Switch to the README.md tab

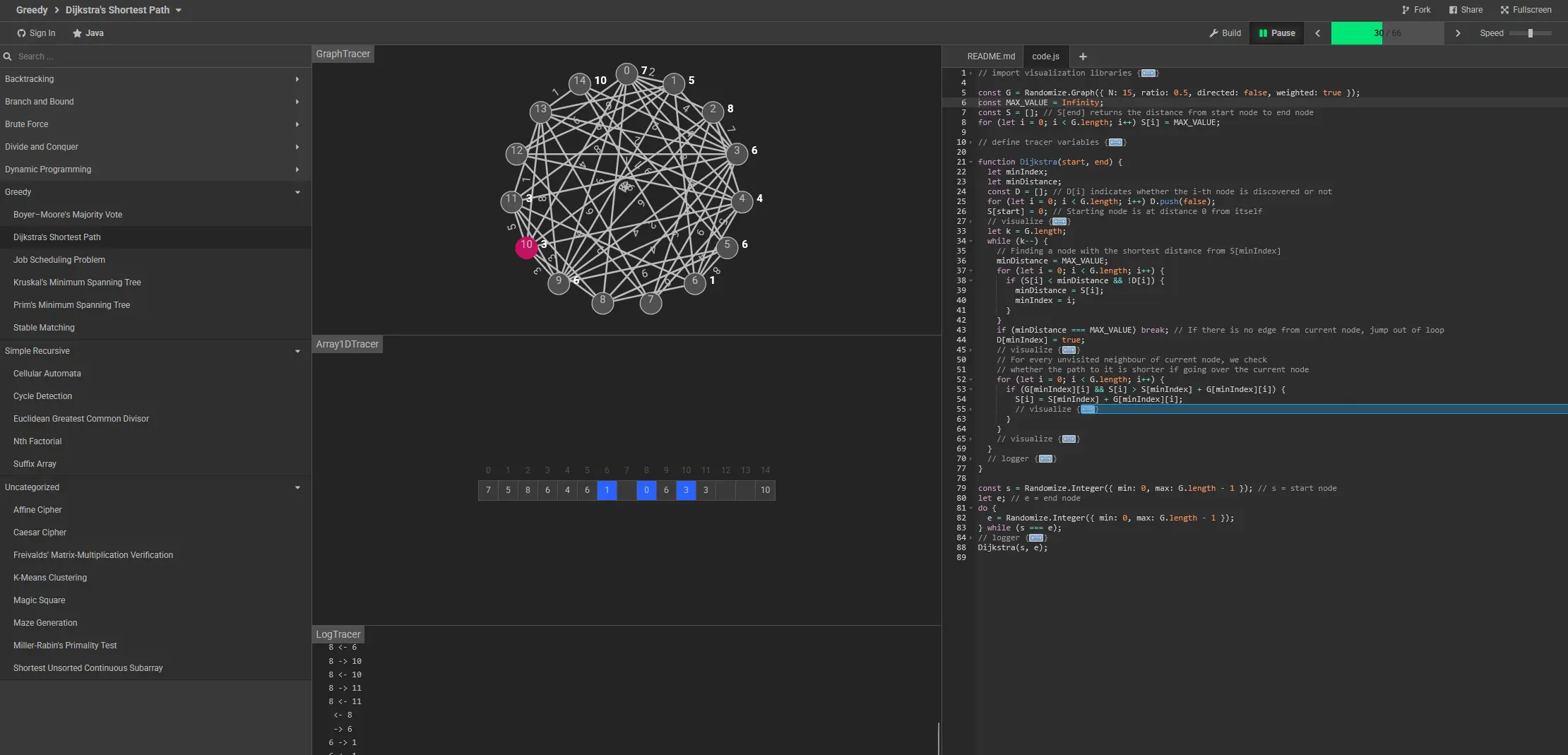tap(990, 57)
